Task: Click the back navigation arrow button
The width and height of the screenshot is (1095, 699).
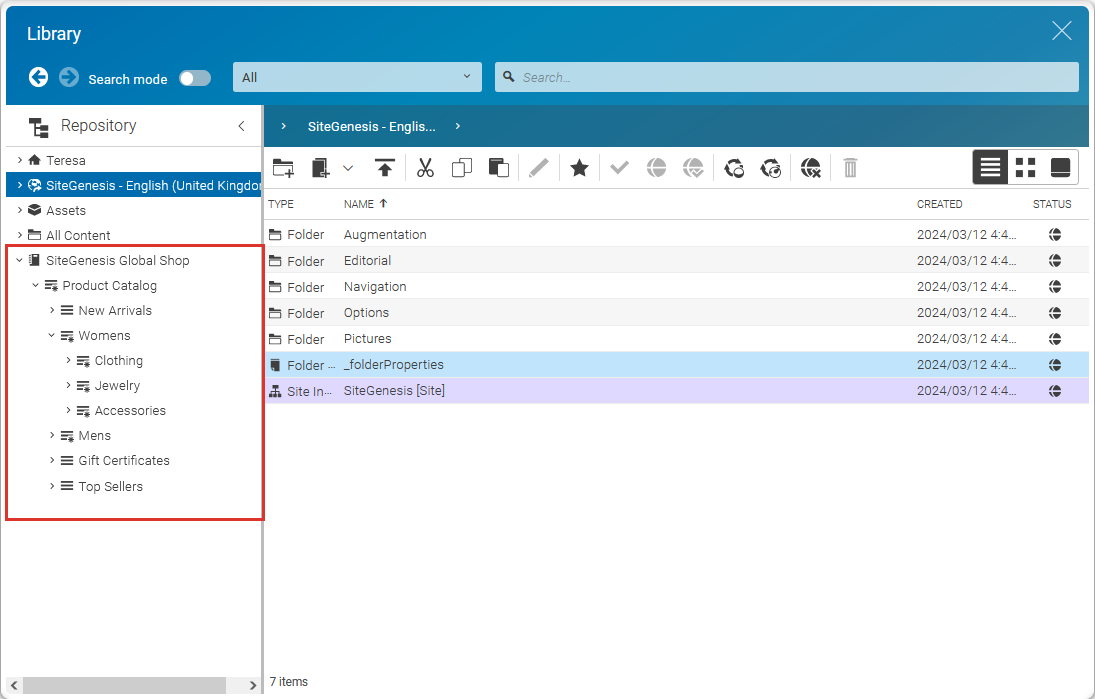Action: pos(38,77)
